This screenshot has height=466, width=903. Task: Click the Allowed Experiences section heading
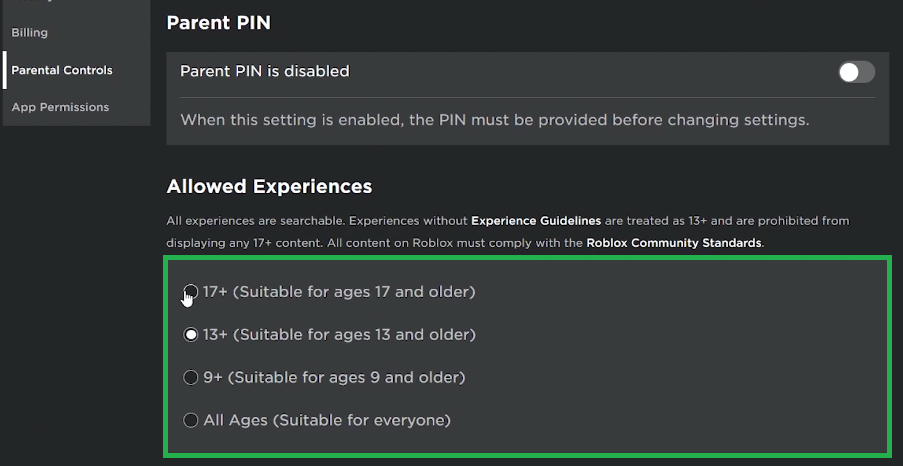pyautogui.click(x=269, y=187)
